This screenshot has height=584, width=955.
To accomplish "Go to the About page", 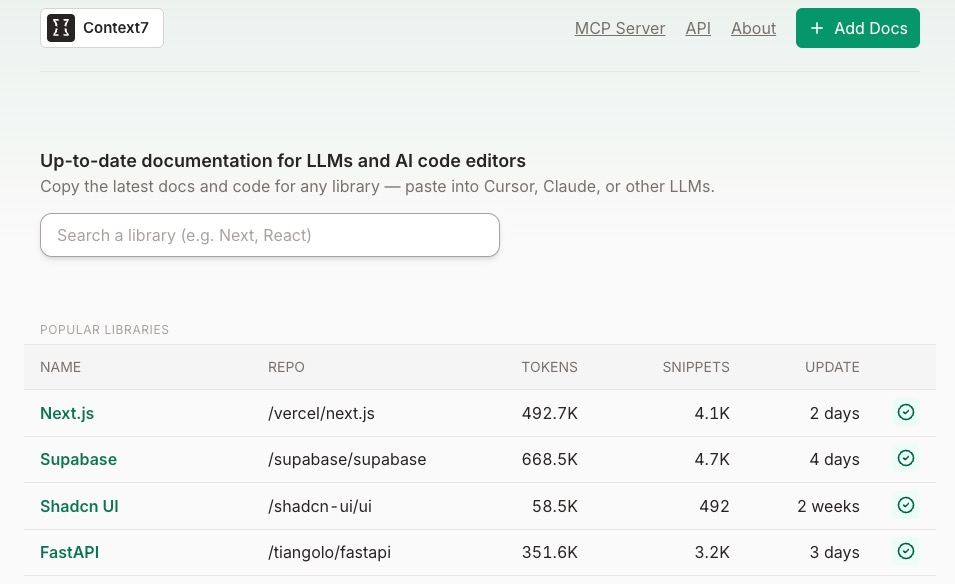I will click(753, 28).
